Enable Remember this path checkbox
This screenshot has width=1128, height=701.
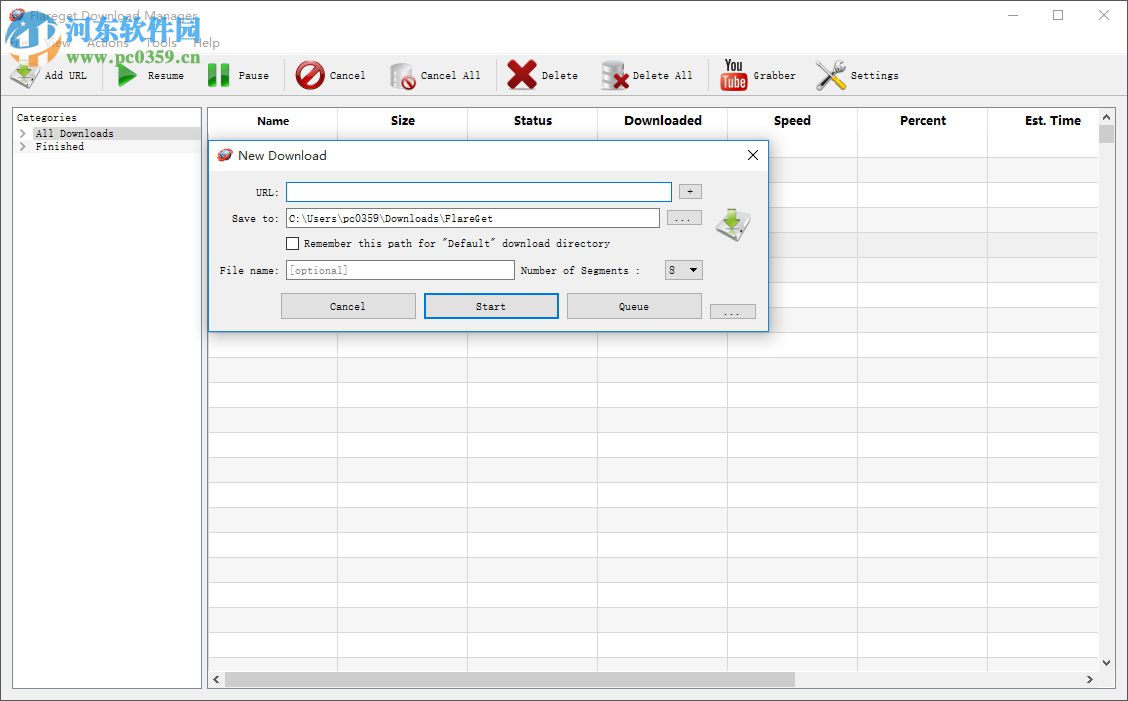[292, 243]
